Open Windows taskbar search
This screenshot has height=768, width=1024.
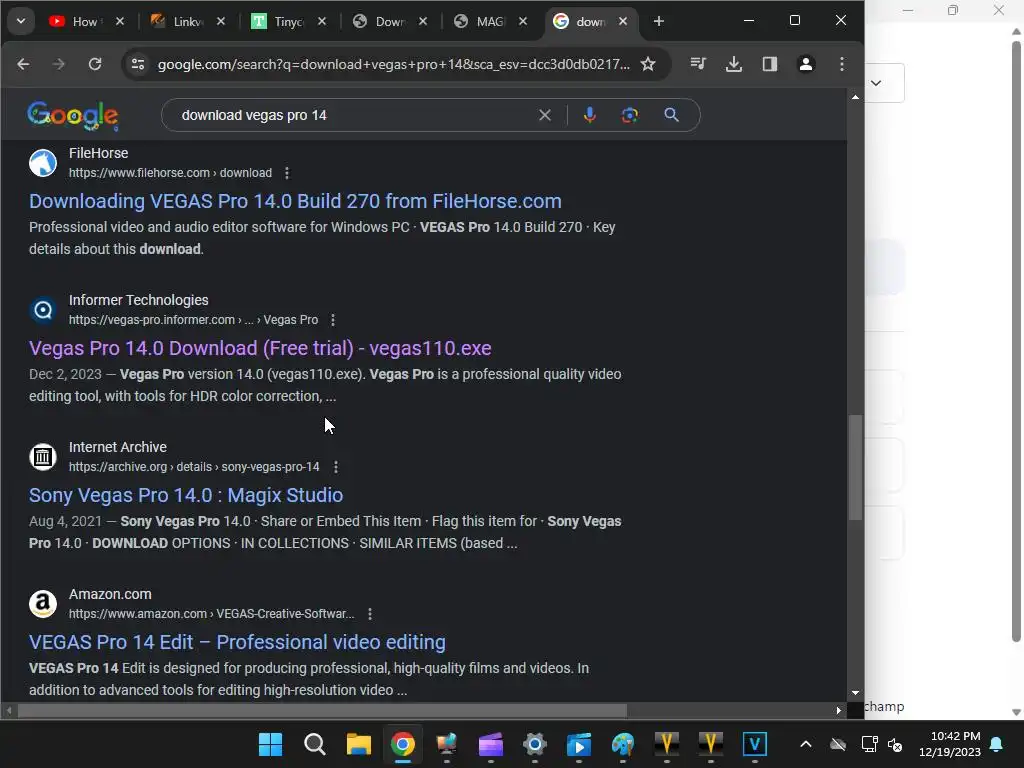(x=315, y=744)
